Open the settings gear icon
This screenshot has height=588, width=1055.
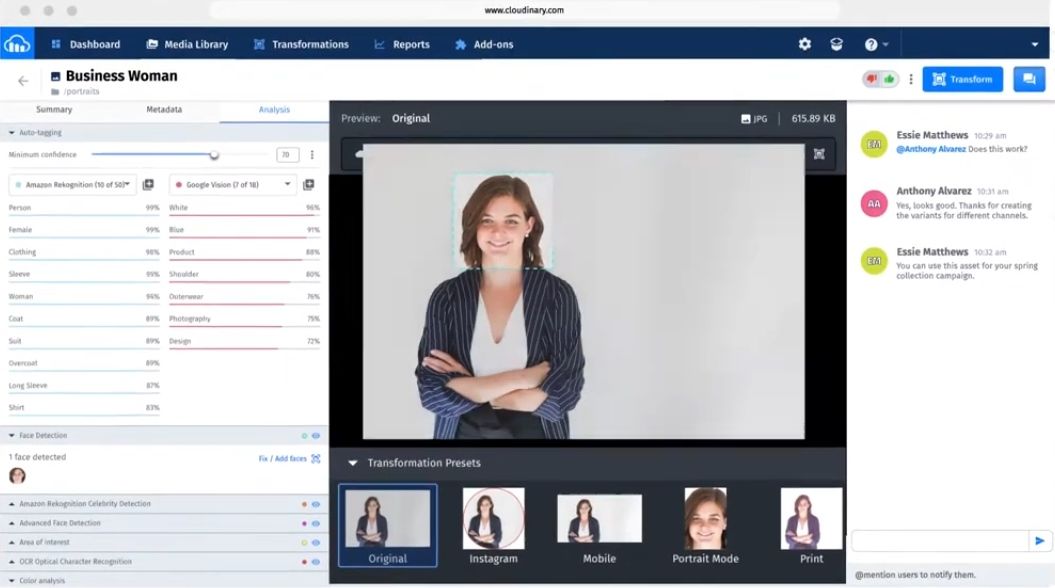click(x=805, y=44)
